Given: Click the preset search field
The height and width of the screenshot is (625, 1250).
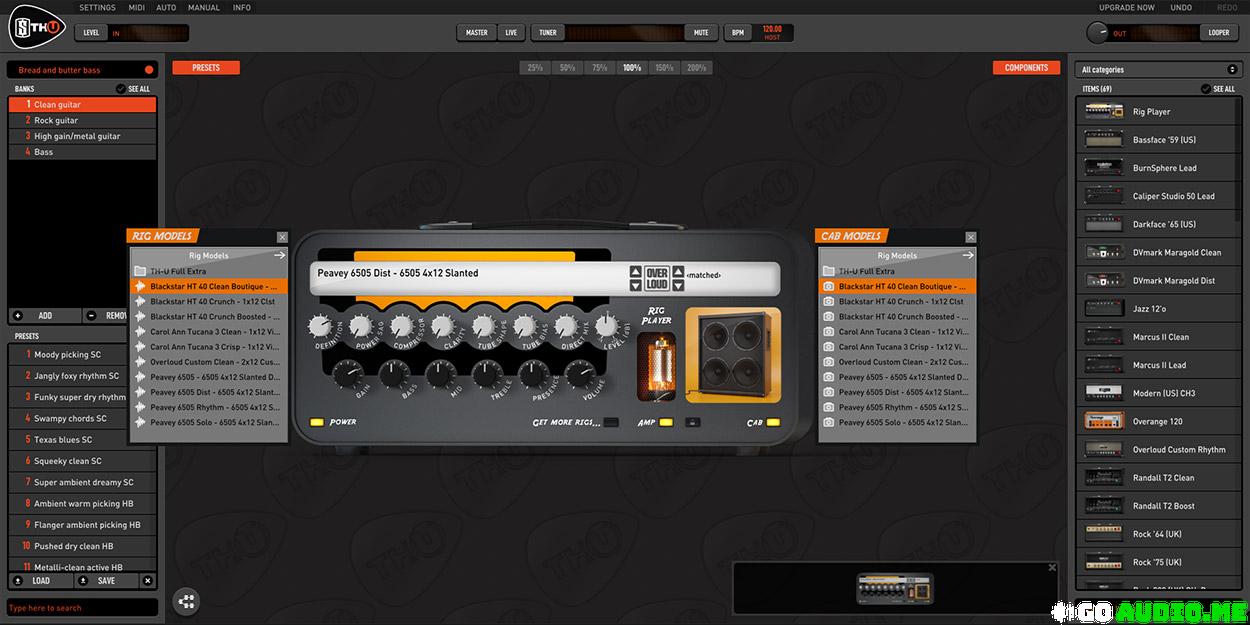Looking at the screenshot, I should (82, 608).
